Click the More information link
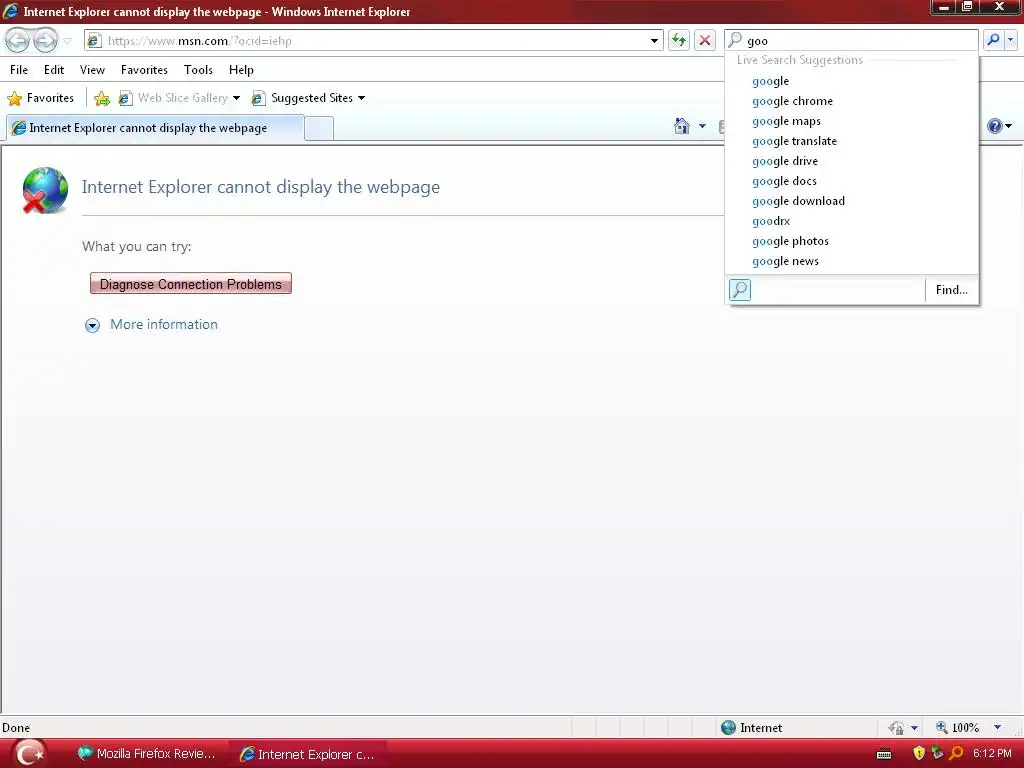The image size is (1024, 768). pyautogui.click(x=164, y=325)
